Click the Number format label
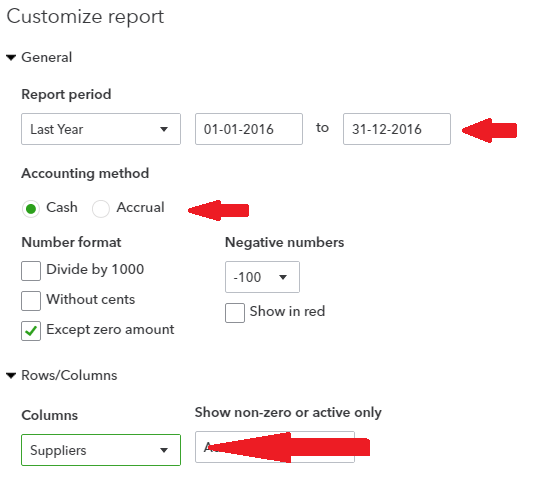Image resolution: width=545 pixels, height=478 pixels. [71, 242]
